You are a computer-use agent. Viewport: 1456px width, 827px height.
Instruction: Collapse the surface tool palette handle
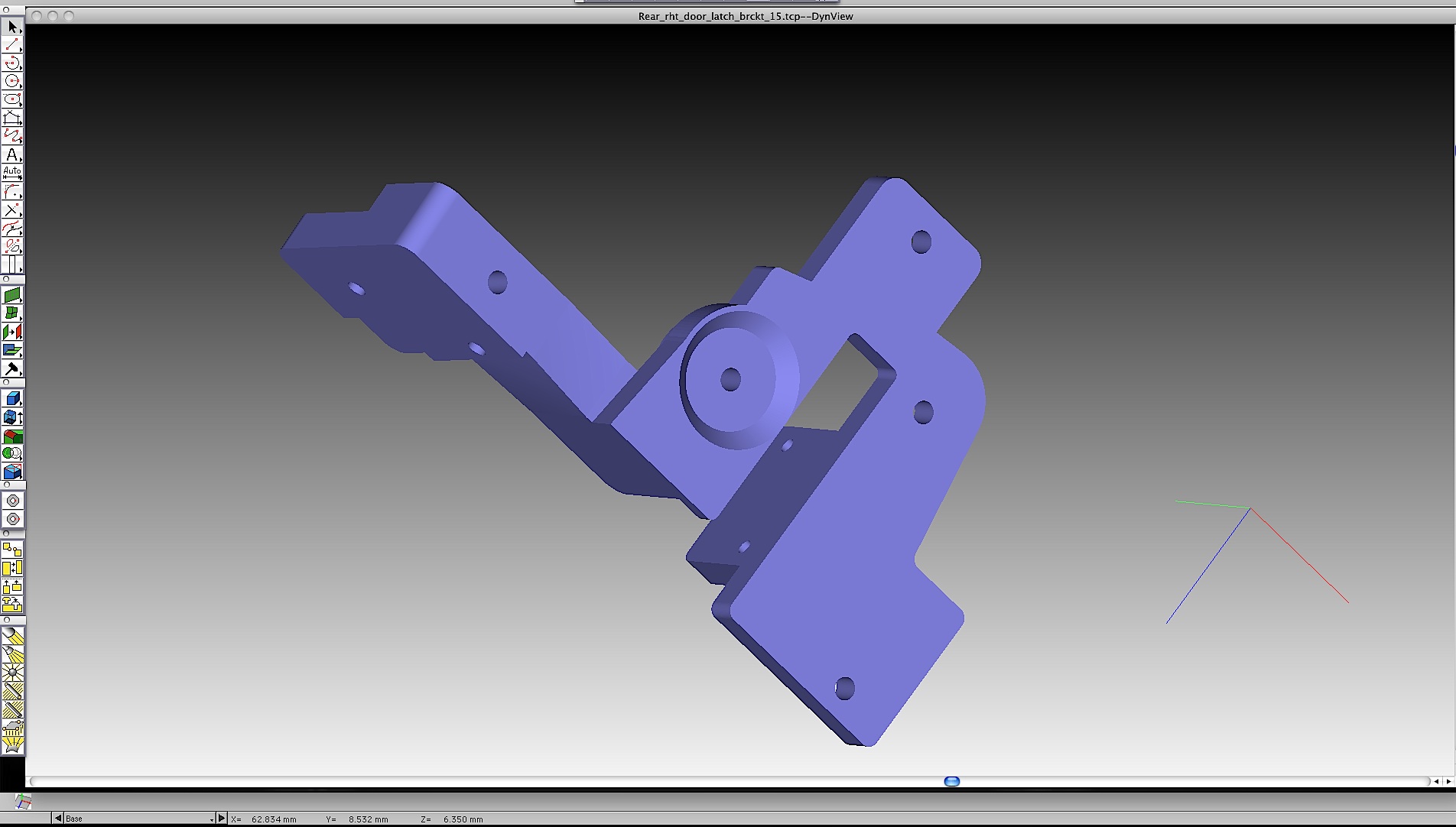[7, 280]
